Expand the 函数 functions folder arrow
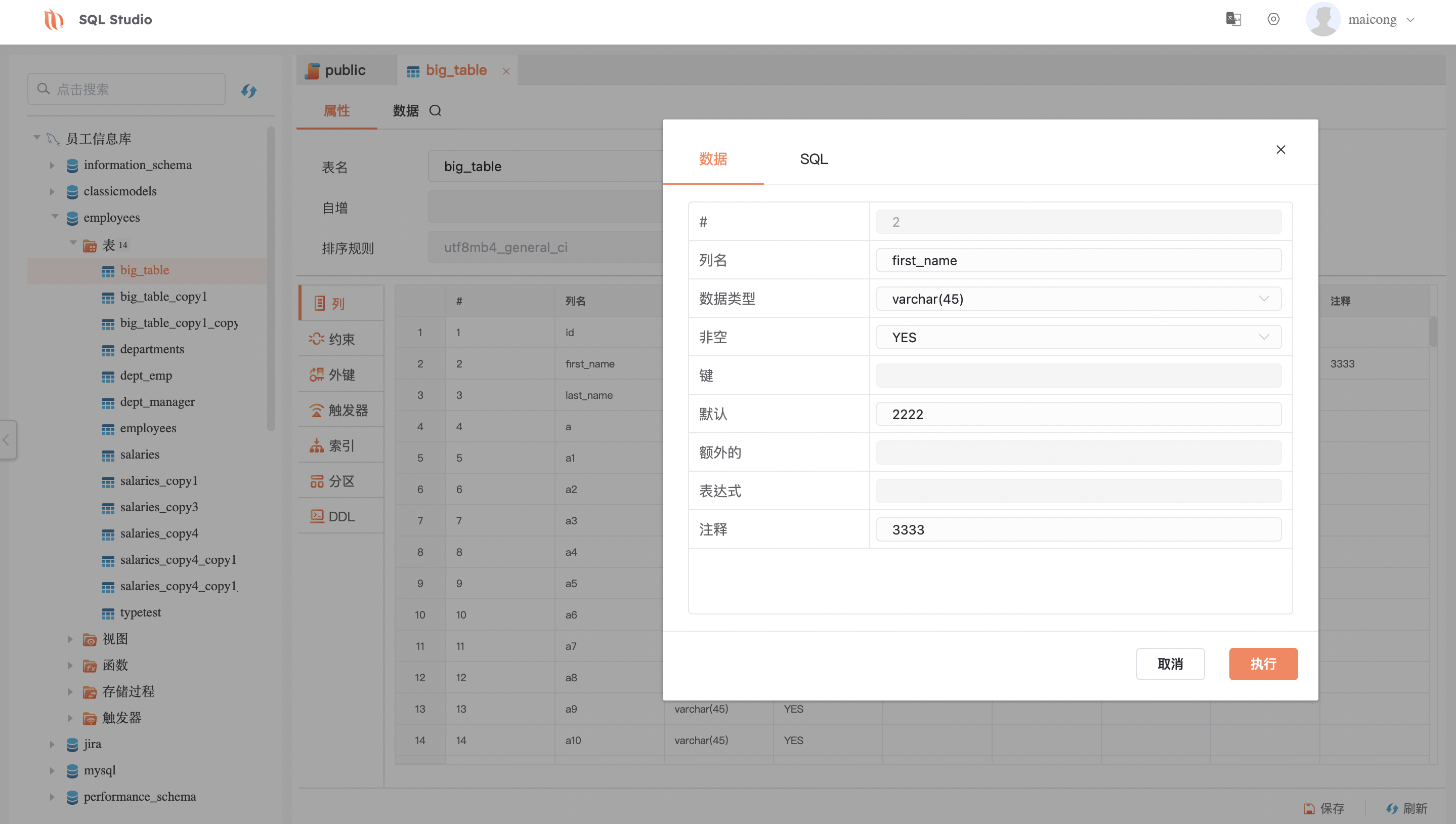Screen dimensions: 1456x824 (70, 666)
